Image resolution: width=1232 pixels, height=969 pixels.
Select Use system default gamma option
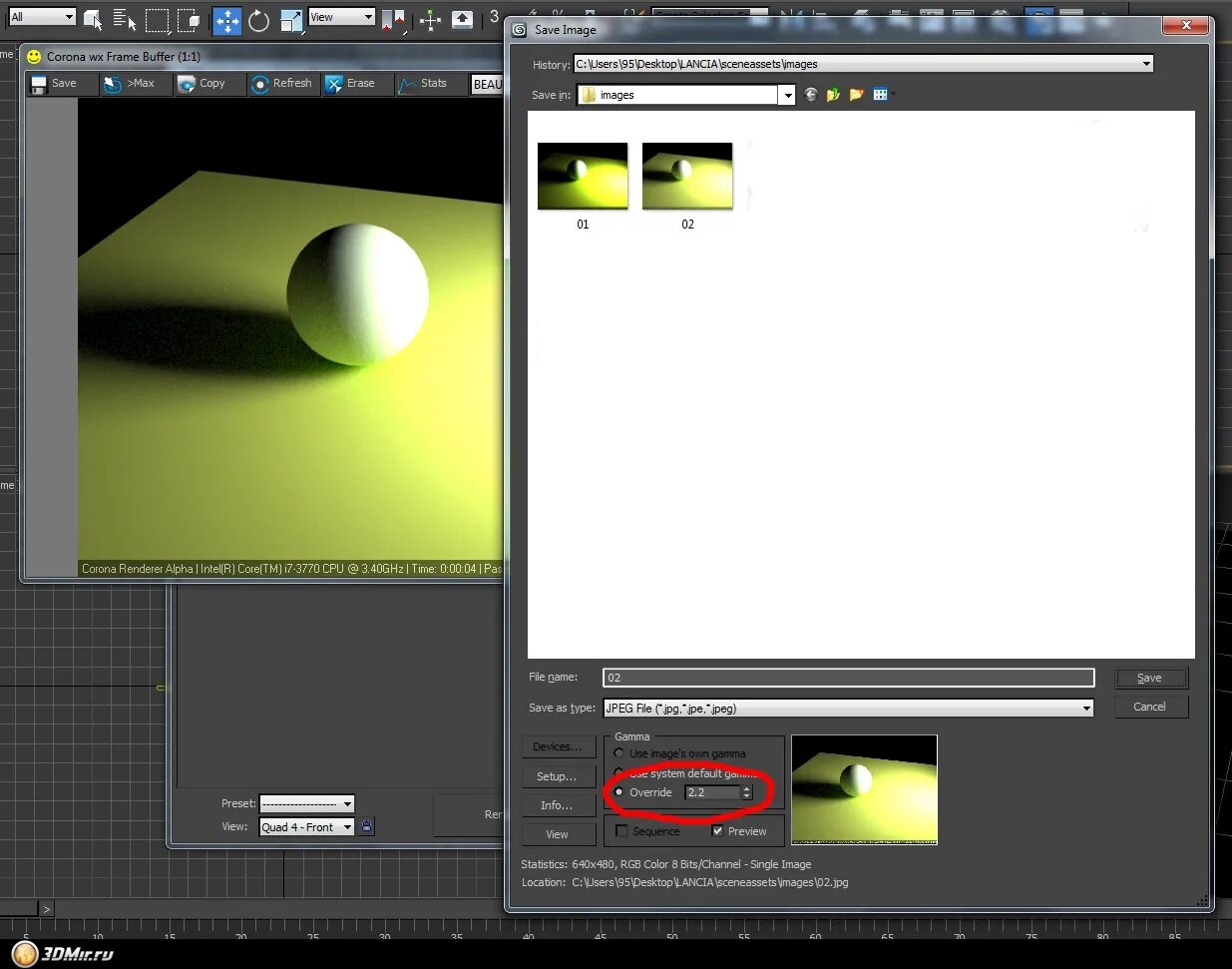point(619,773)
